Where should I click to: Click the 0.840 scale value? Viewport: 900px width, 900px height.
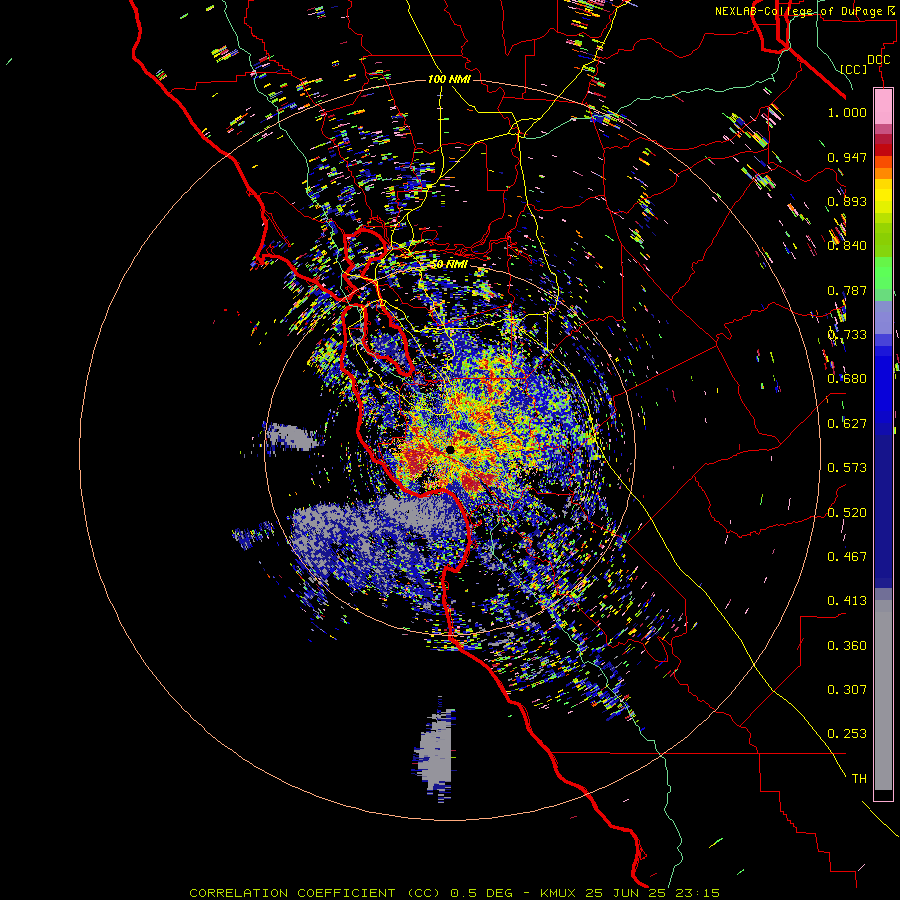847,246
